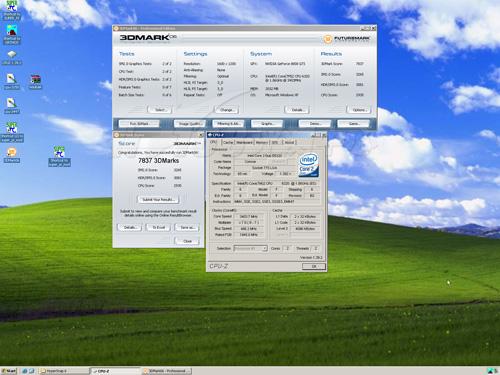
Task: Switch to CPU-Z from the taskbar
Action: click(115, 371)
